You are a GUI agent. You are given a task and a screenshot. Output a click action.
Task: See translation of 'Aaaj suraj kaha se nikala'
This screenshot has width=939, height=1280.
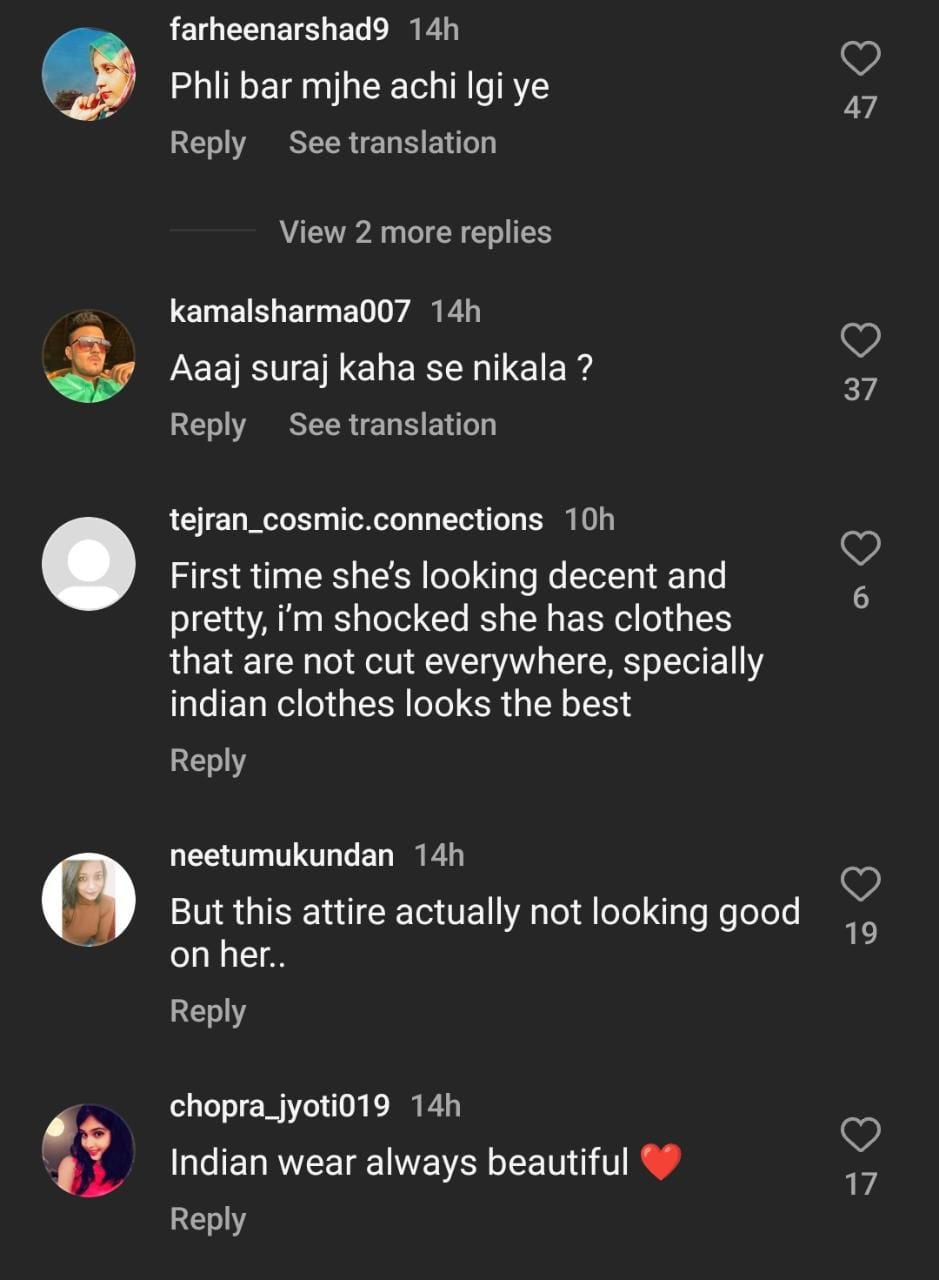(x=392, y=425)
